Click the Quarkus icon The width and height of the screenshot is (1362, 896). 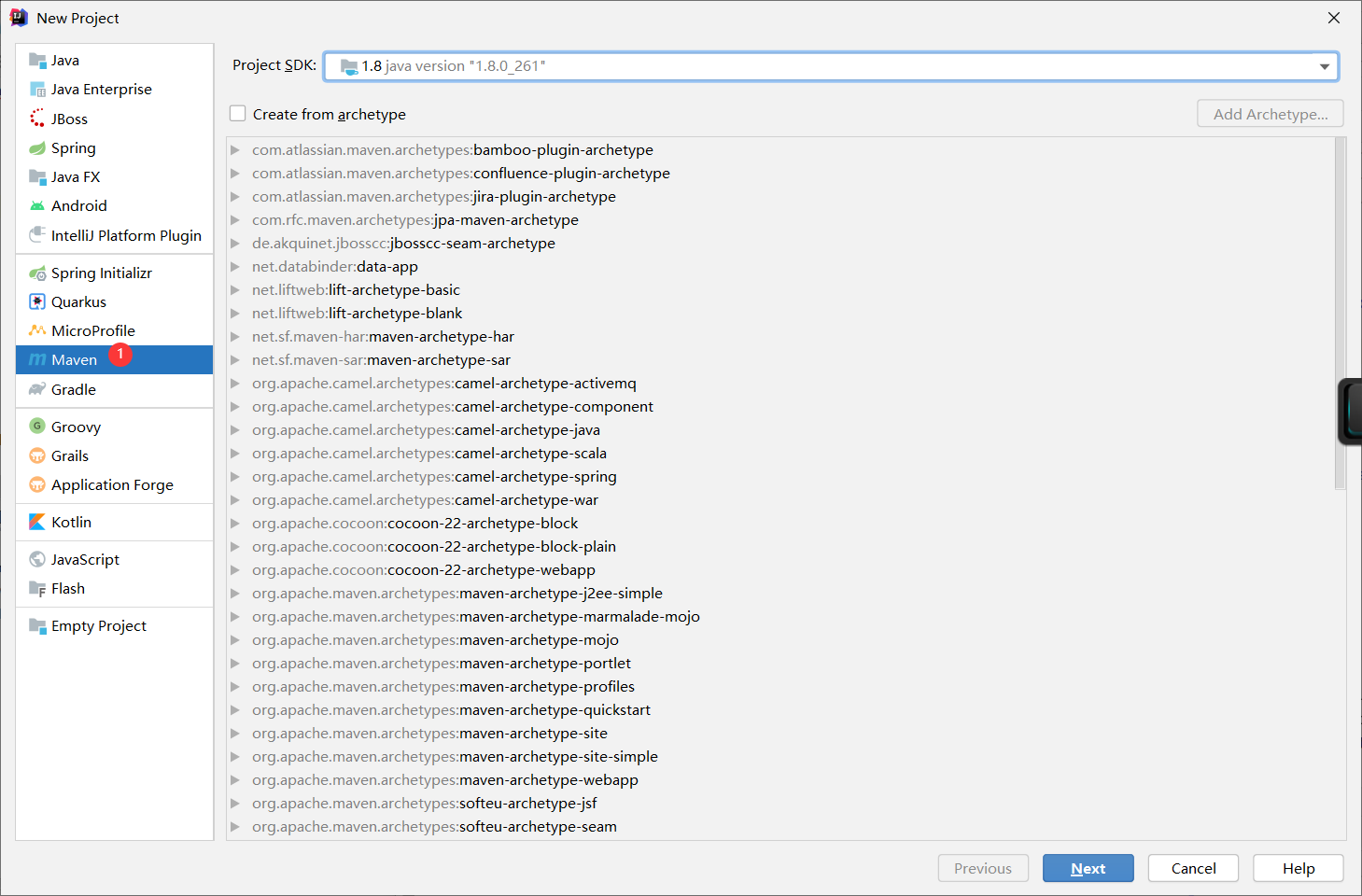click(x=37, y=301)
